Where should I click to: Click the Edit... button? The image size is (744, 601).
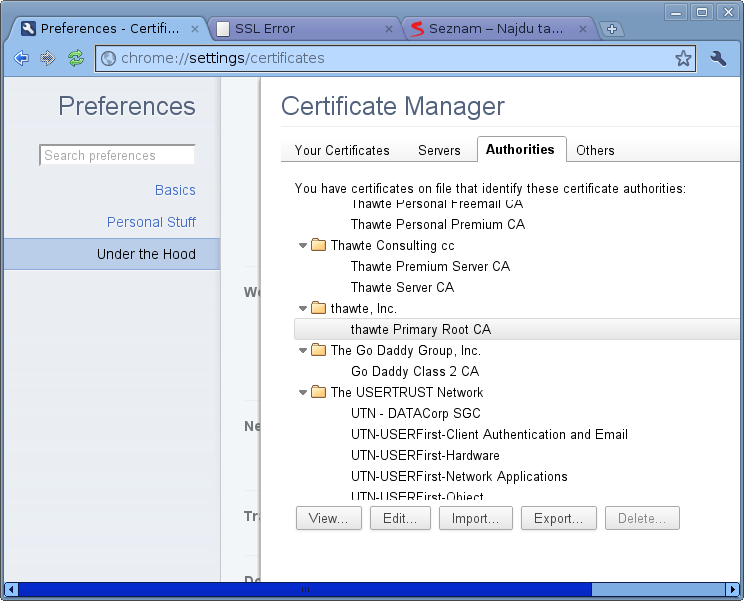(400, 518)
